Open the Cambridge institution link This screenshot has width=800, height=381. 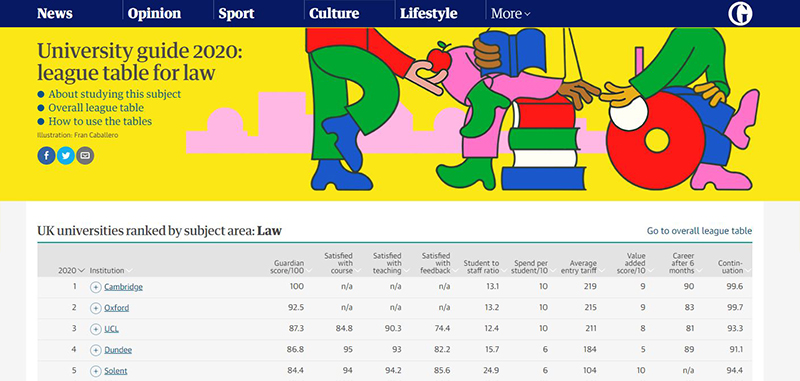point(123,287)
